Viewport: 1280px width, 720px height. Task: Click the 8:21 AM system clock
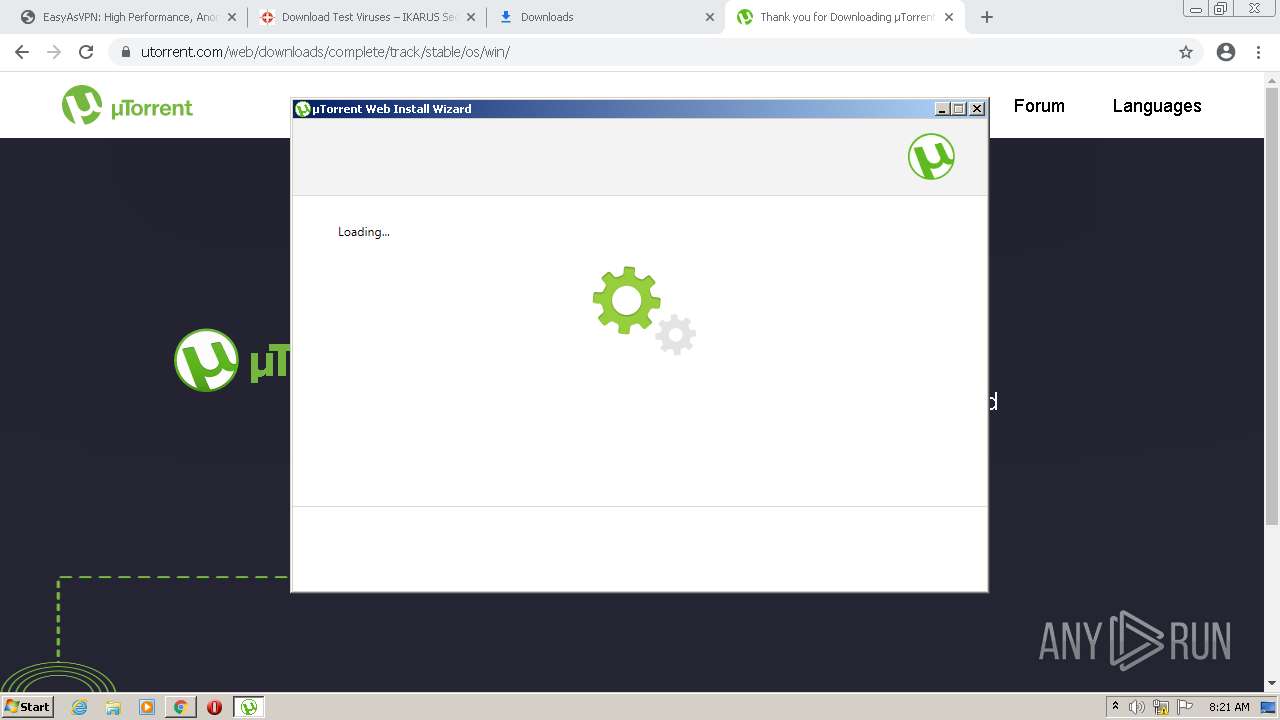pyautogui.click(x=1229, y=707)
